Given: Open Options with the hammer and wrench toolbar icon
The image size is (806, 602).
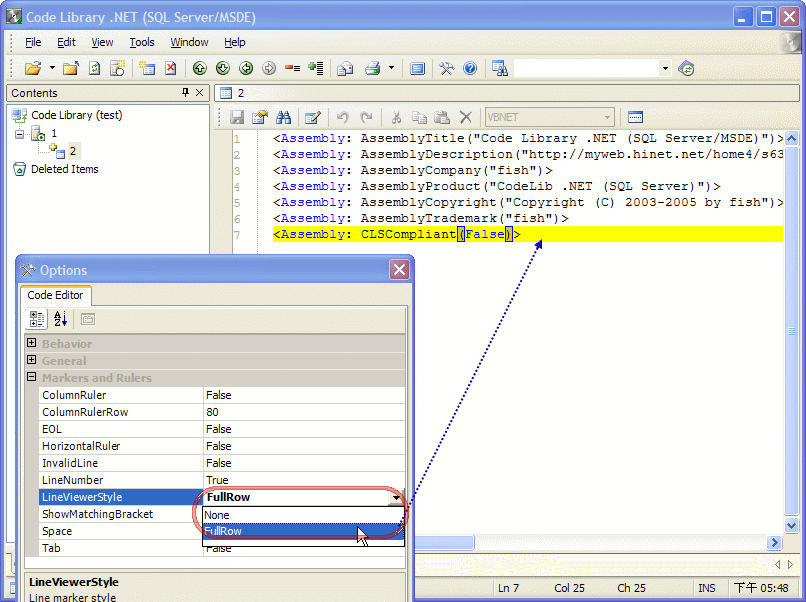Looking at the screenshot, I should pos(446,68).
